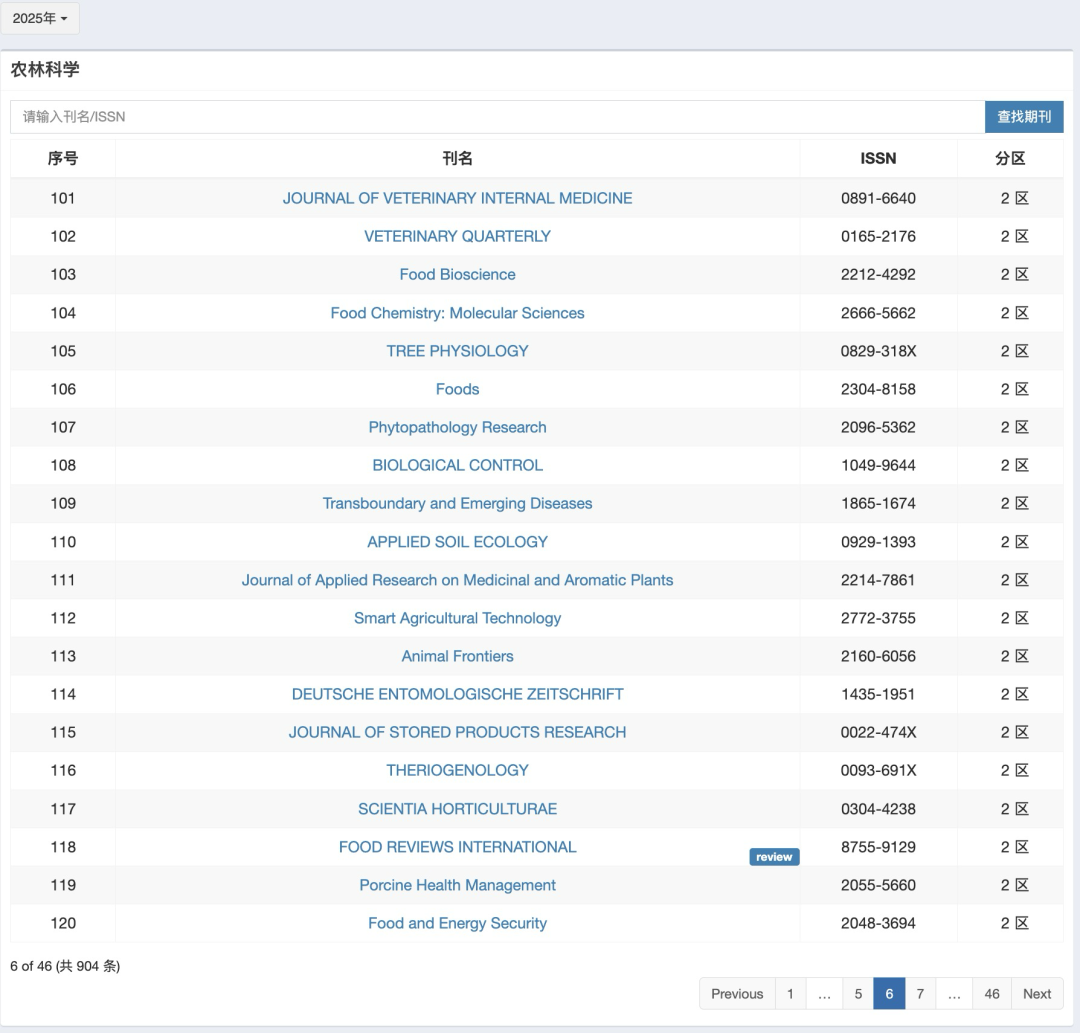Click ISSN 1865-1674 cell
The image size is (1080, 1033).
(x=878, y=503)
